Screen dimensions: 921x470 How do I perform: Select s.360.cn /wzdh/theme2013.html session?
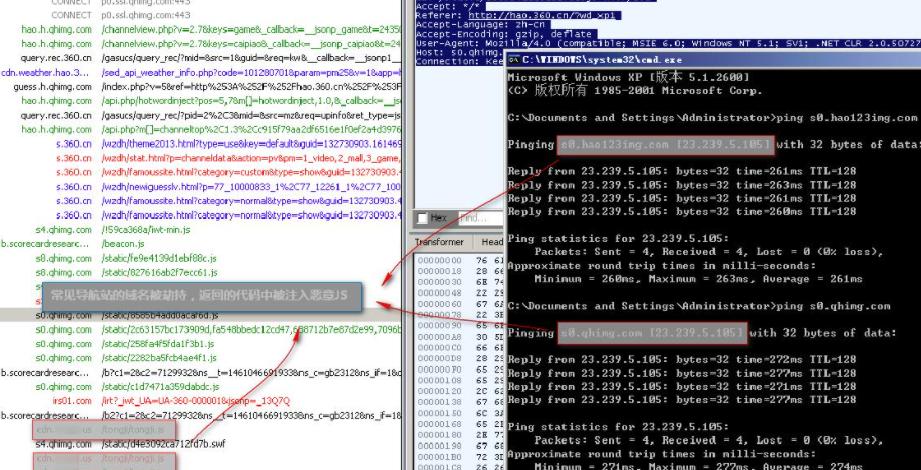point(201,144)
